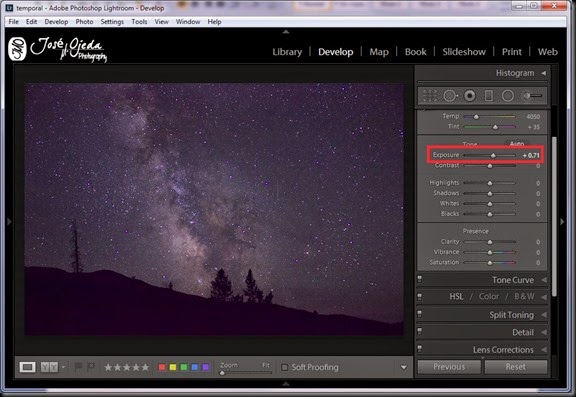The image size is (576, 397).
Task: Set rating to one star
Action: coord(108,367)
